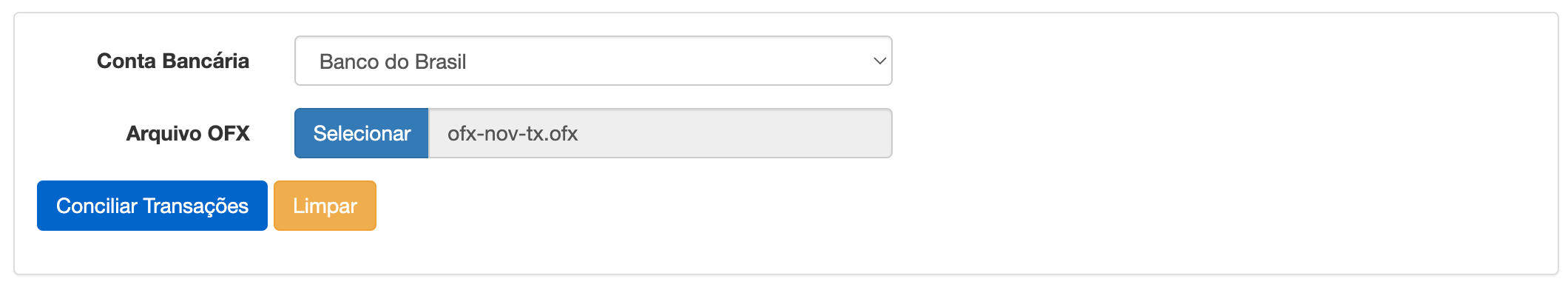Browse for an OFX file to upload

click(x=362, y=133)
